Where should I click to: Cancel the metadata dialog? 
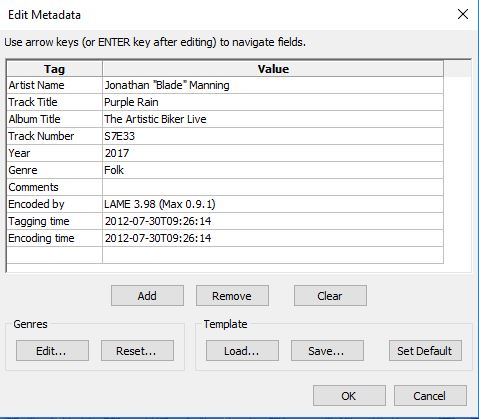(430, 396)
